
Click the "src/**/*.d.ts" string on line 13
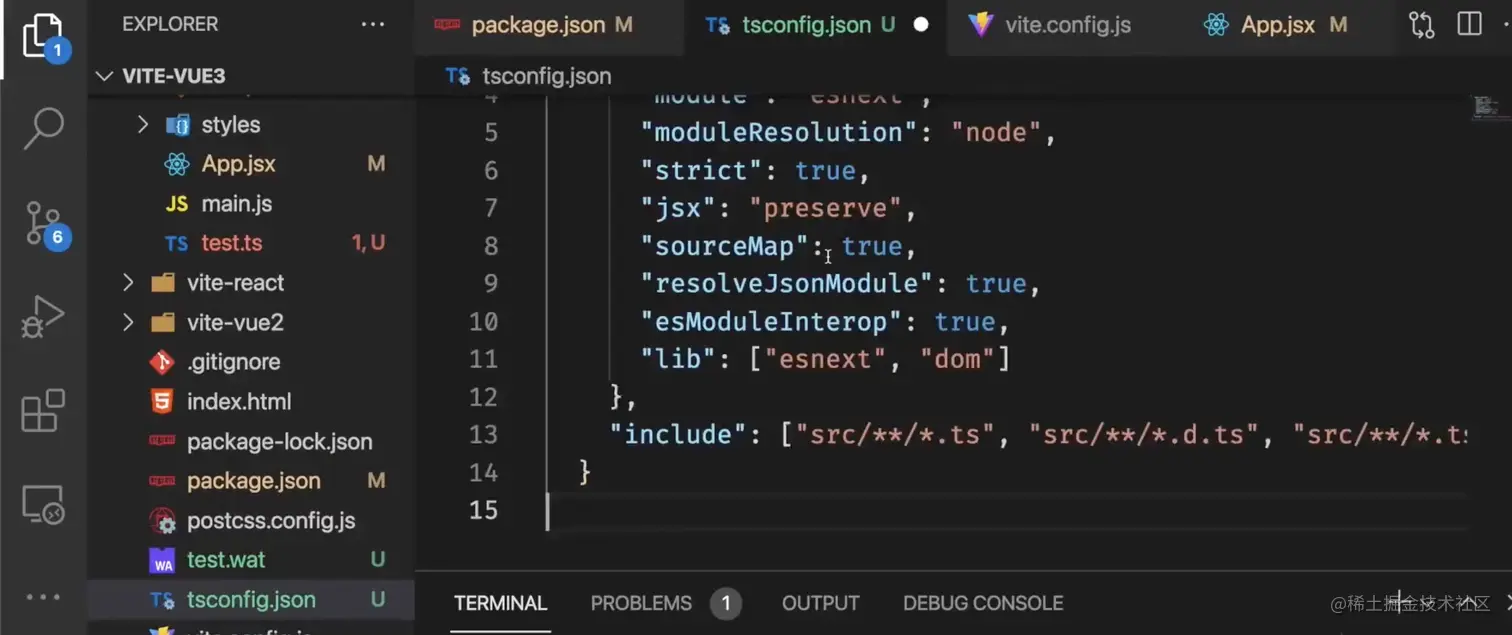tap(1143, 435)
